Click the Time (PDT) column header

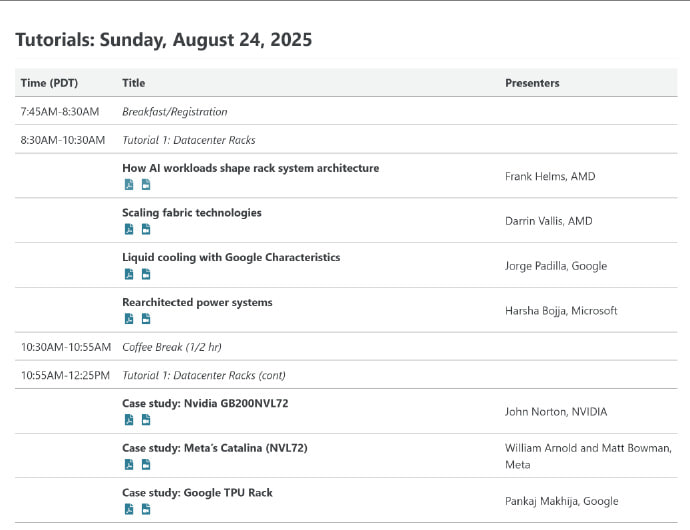coord(49,83)
